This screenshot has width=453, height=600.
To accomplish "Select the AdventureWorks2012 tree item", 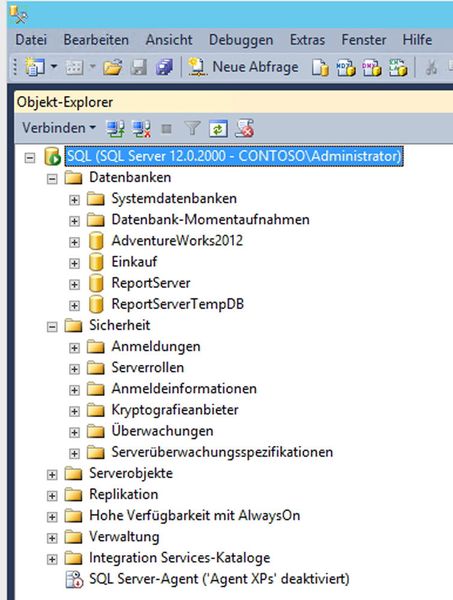I will [x=177, y=241].
